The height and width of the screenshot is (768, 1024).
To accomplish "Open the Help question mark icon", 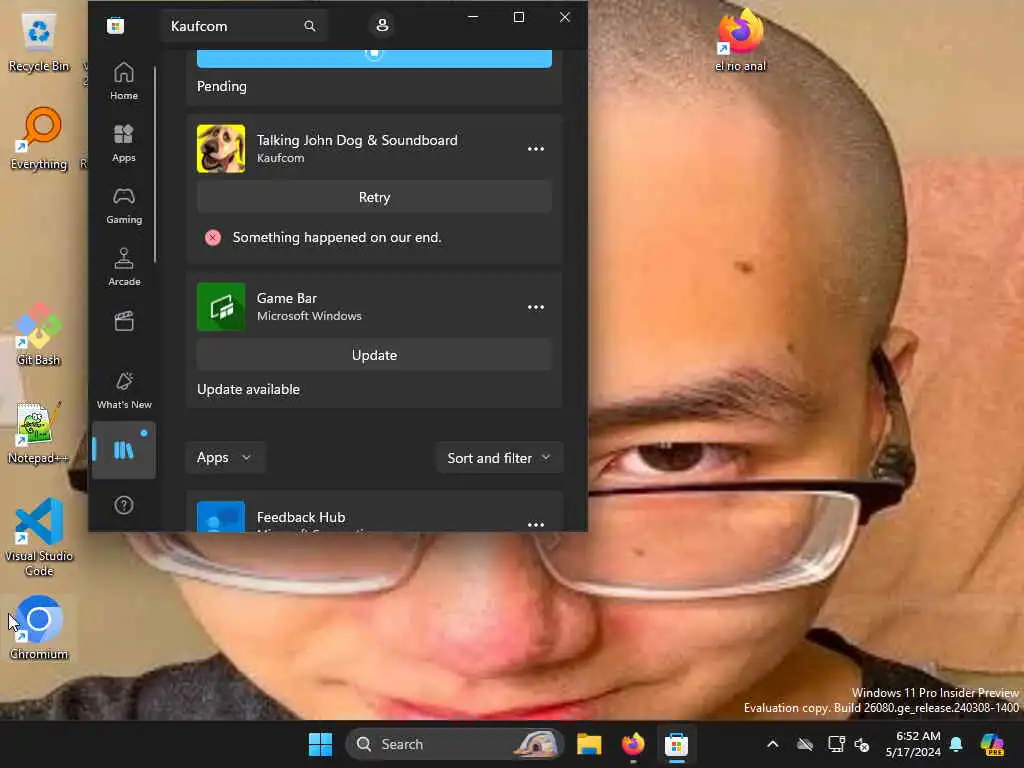I will coord(123,505).
